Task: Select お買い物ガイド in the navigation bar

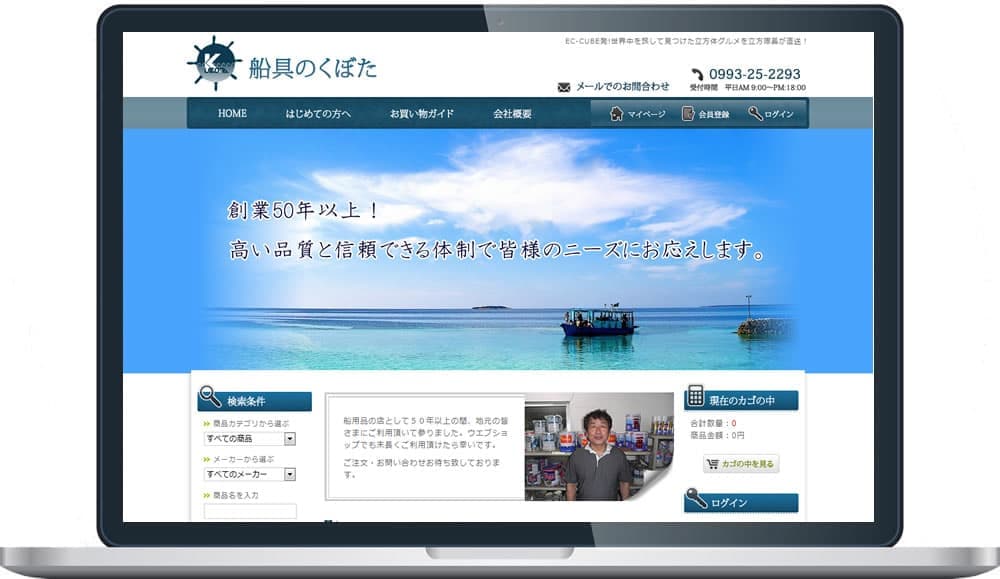Action: click(x=422, y=113)
